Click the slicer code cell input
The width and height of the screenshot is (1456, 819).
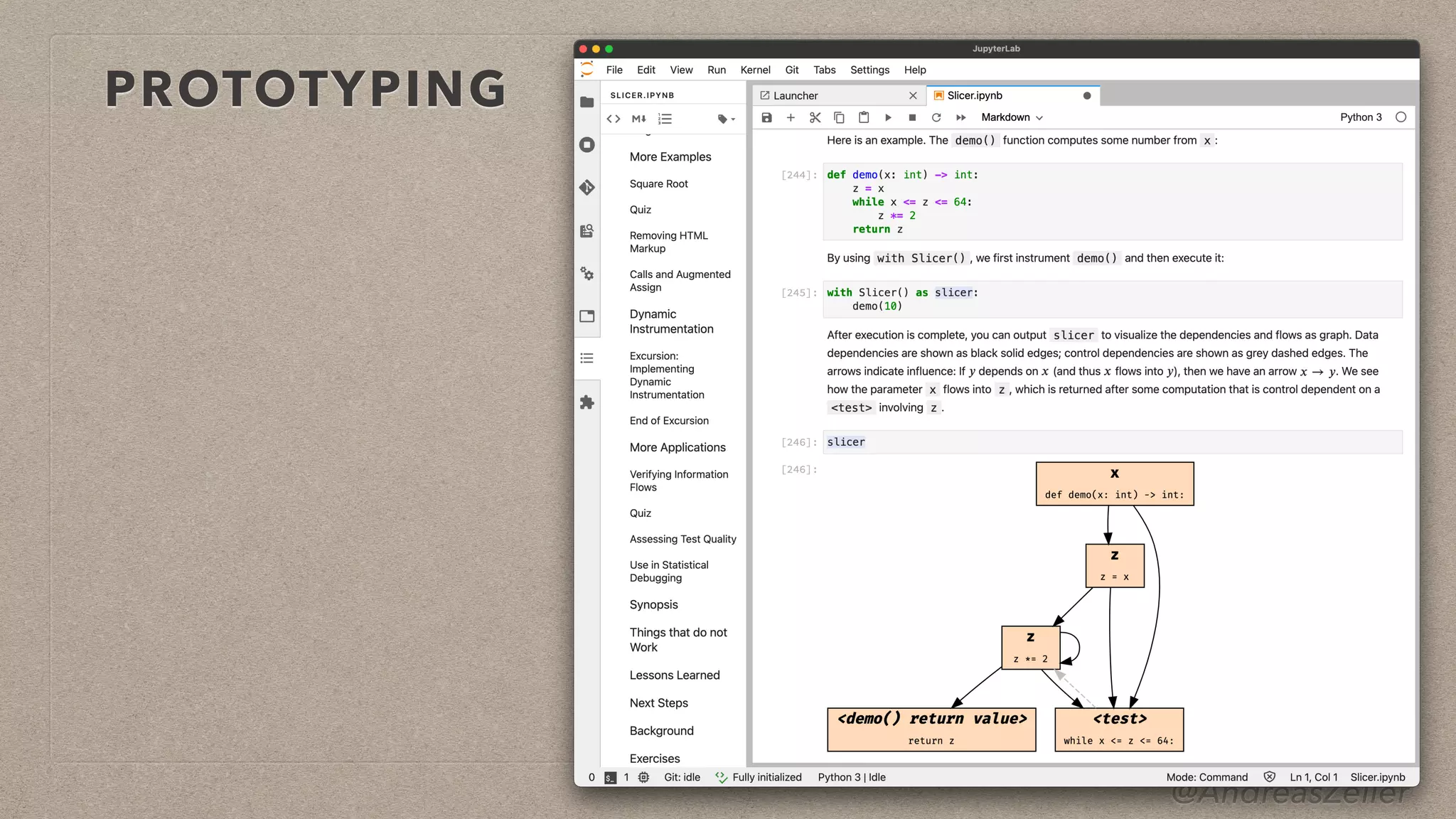[1113, 442]
